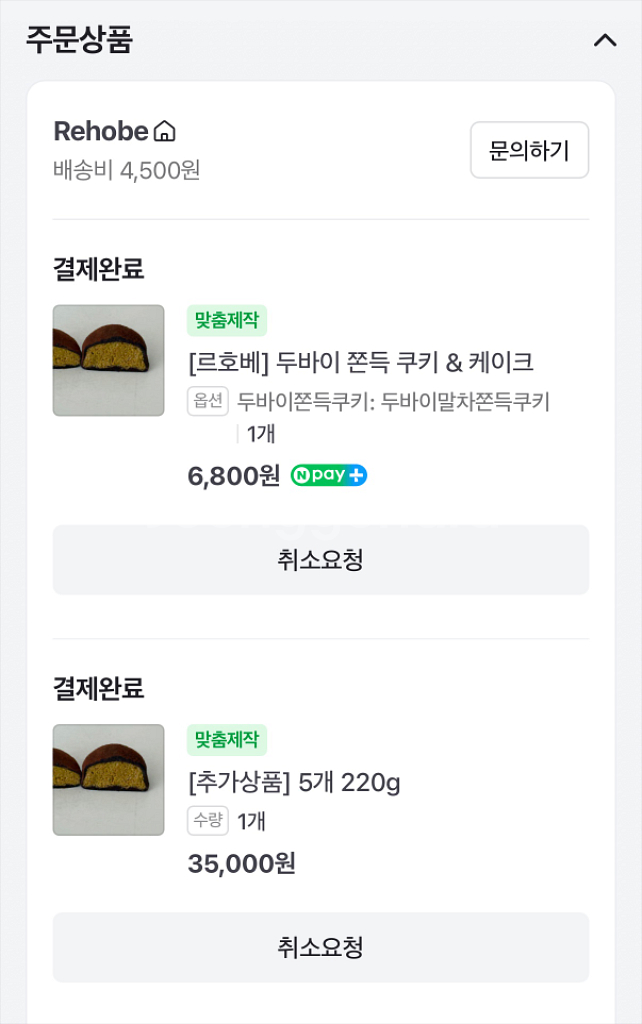
Task: Open the 추가상품 5개 220g thumbnail
Action: click(108, 780)
